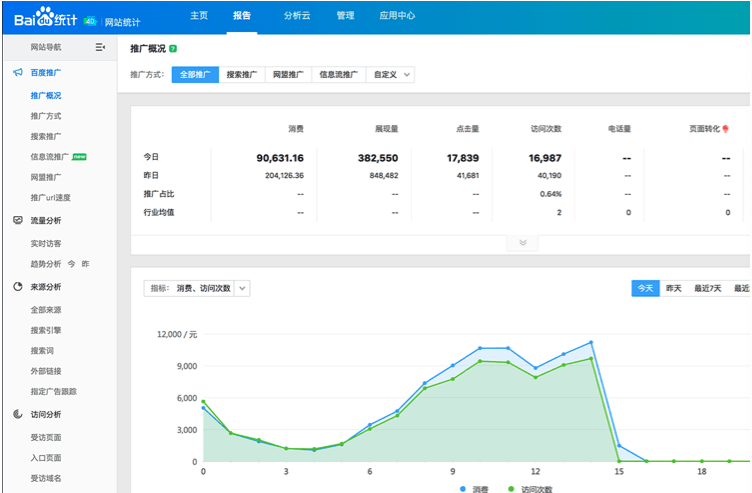Open the 报告 top tab
Viewport: 752px width, 493px height.
tap(242, 15)
